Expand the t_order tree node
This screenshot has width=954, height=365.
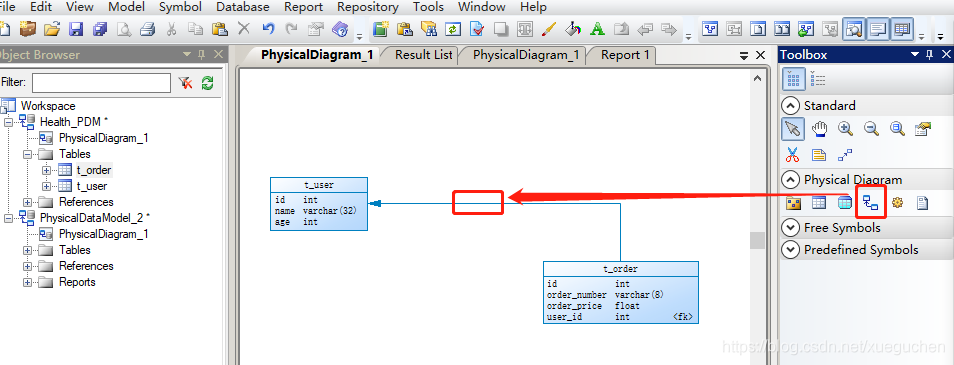pos(46,170)
